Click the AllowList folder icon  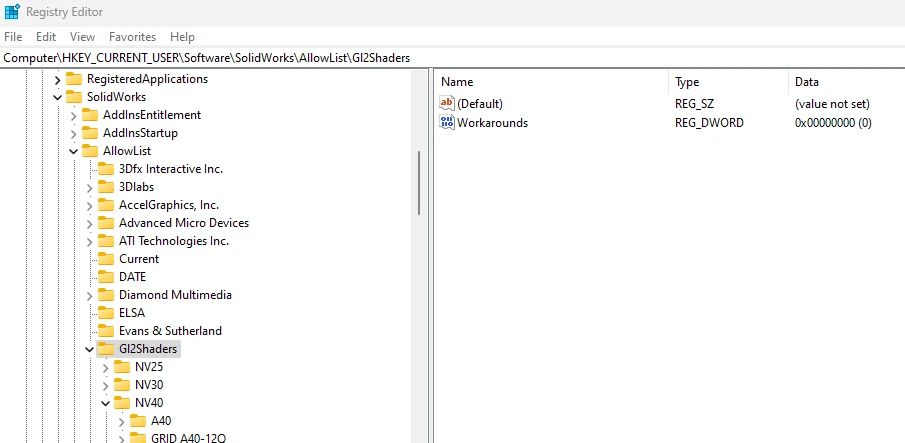[x=90, y=151]
